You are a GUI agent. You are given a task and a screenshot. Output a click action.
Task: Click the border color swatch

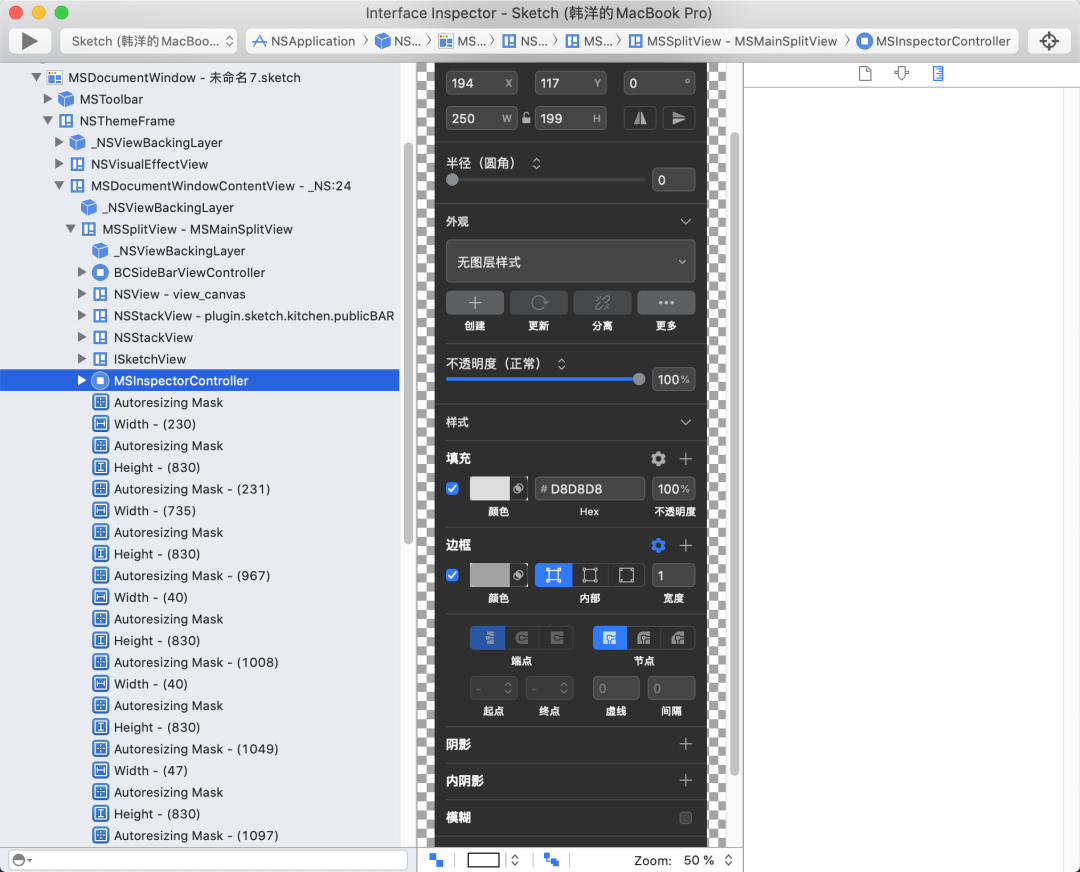489,575
